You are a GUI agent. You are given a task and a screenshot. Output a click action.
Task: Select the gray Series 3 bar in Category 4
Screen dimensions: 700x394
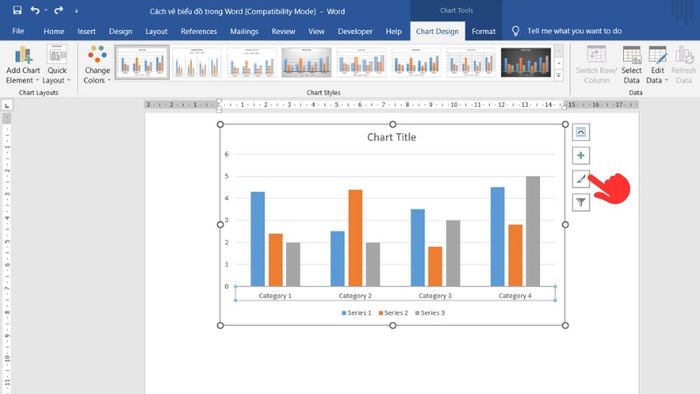533,231
